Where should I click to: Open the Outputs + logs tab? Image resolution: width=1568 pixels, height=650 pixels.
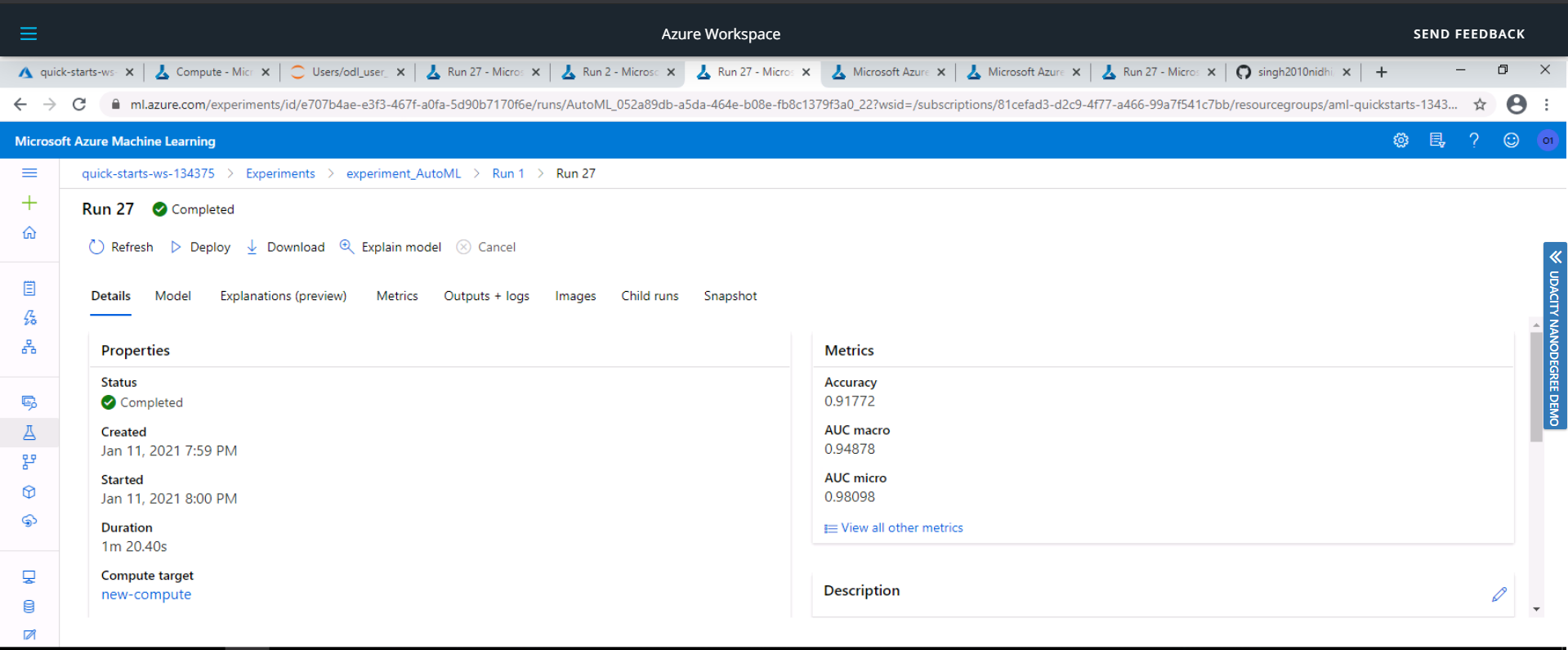[x=486, y=296]
